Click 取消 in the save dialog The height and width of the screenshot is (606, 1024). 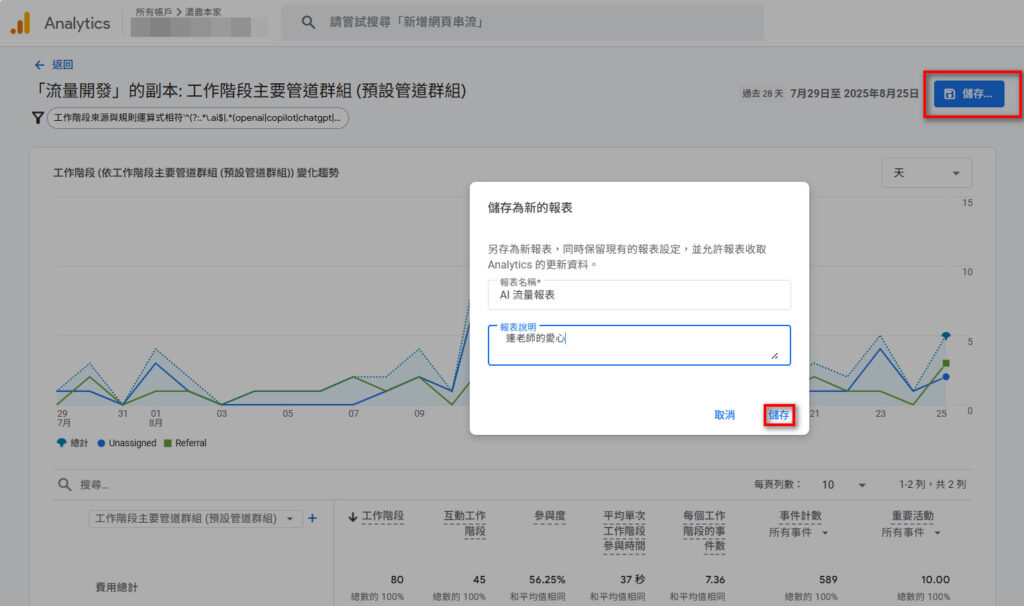(x=724, y=415)
